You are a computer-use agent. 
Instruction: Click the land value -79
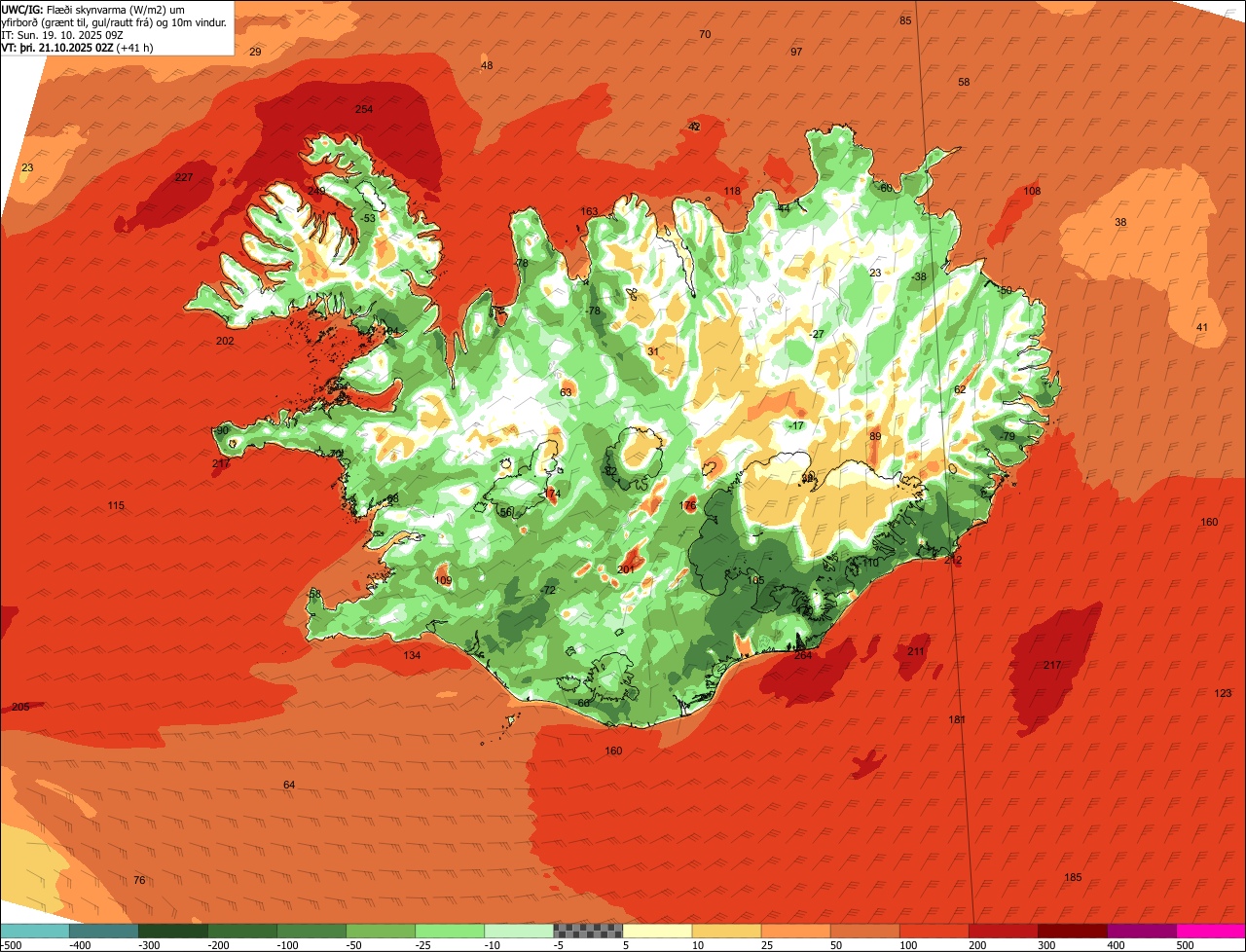pos(1007,436)
